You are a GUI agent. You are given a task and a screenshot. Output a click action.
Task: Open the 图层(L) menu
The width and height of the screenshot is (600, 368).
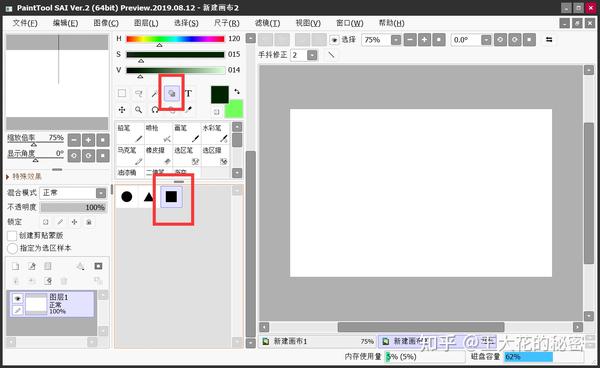(146, 23)
